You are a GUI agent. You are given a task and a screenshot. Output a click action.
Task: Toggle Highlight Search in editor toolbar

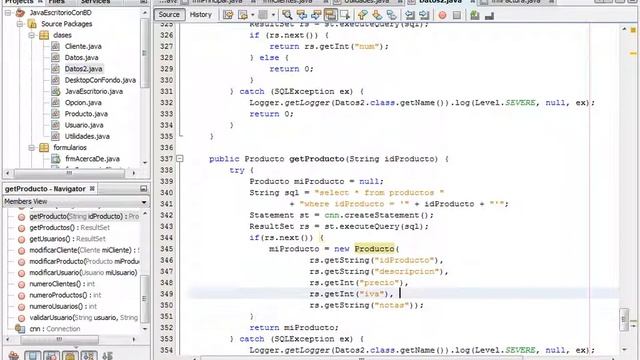330,15
